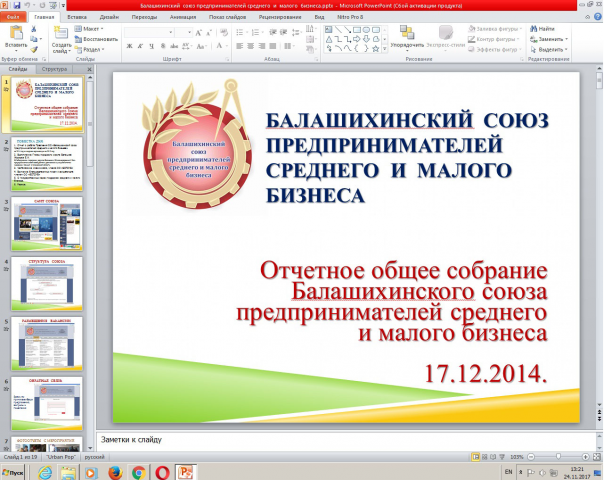Viewport: 604px width, 480px height.
Task: Switch to the Outline (Структура) pane tab
Action: [54, 69]
